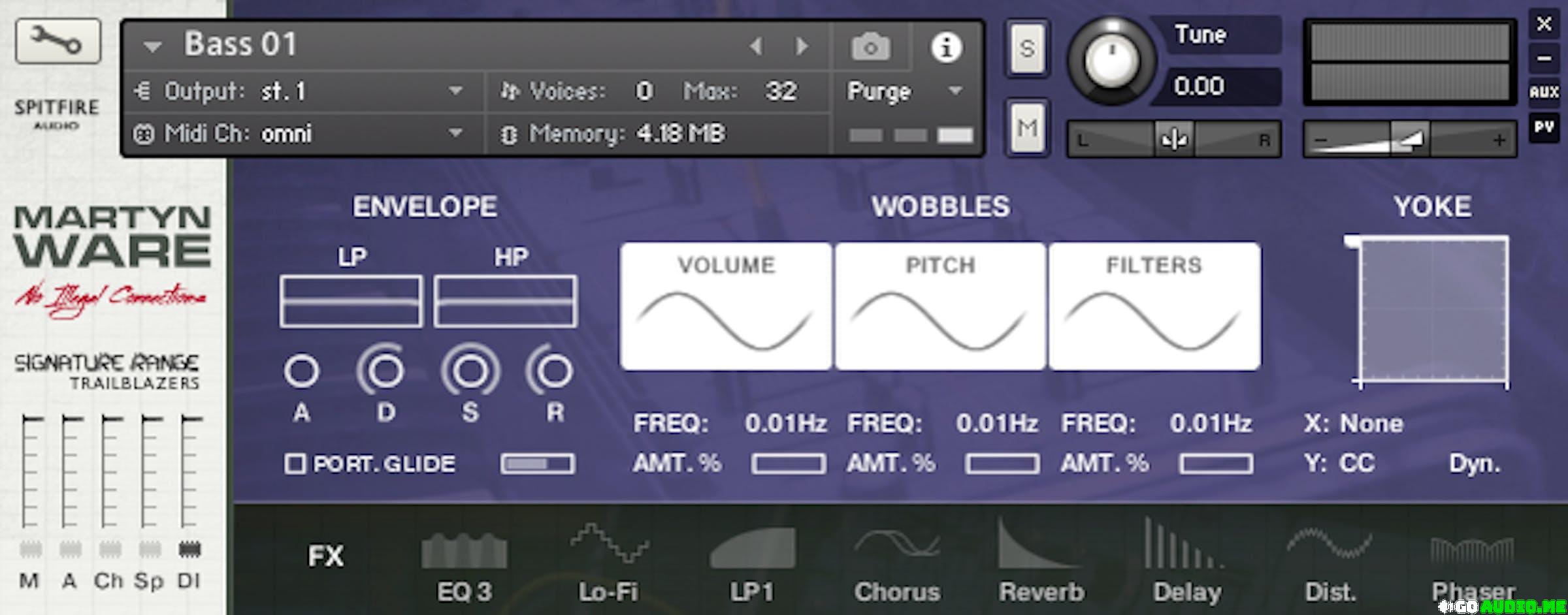Select the HP envelope filter display
Image resolution: width=1568 pixels, height=615 pixels.
click(x=505, y=301)
